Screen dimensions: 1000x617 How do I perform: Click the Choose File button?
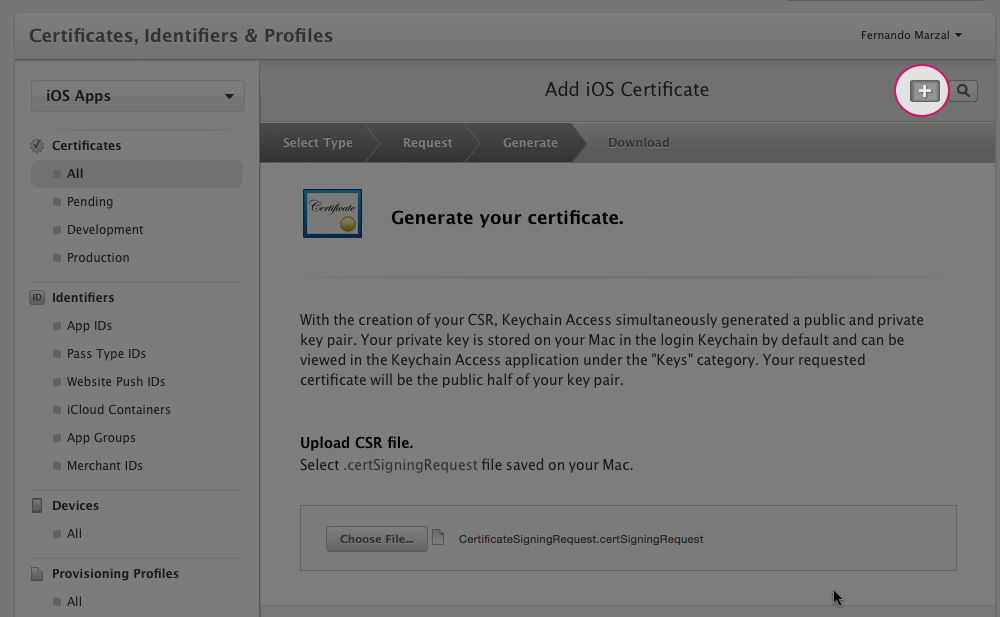[x=376, y=539]
